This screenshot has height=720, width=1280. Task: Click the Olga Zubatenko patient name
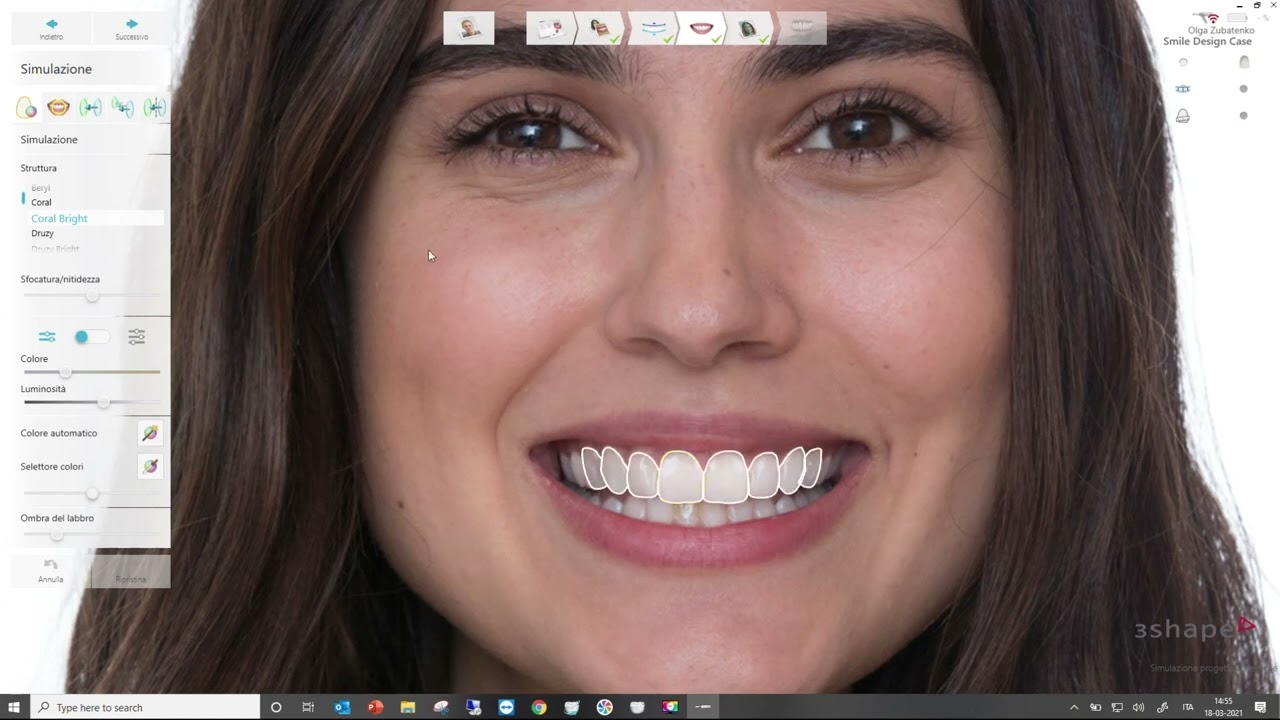[1220, 31]
